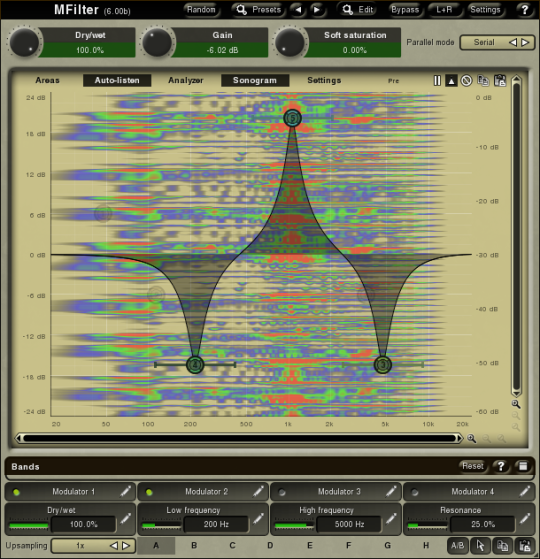Open L+R channel mode menu

(444, 10)
